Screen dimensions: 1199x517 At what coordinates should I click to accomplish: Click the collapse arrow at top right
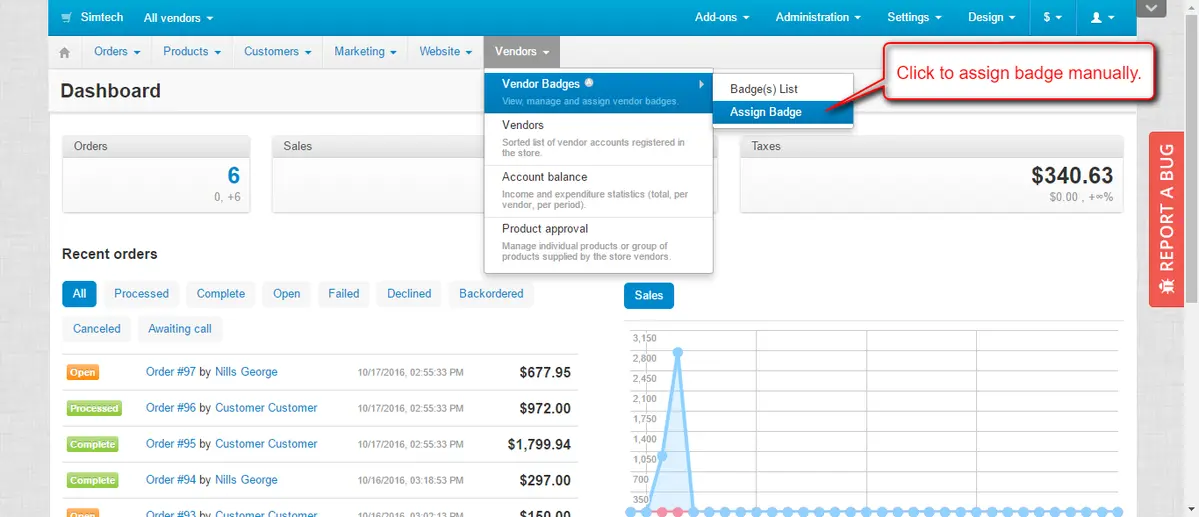pyautogui.click(x=1152, y=8)
